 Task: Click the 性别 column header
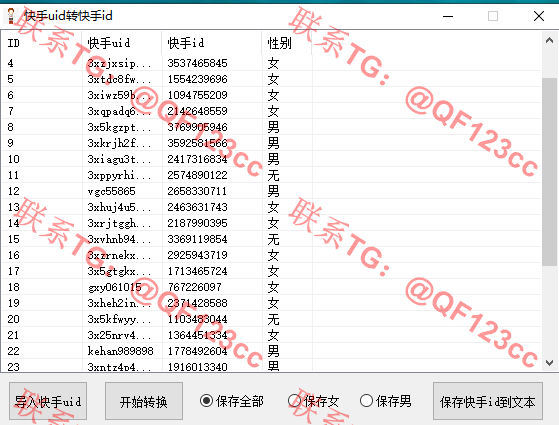[287, 43]
